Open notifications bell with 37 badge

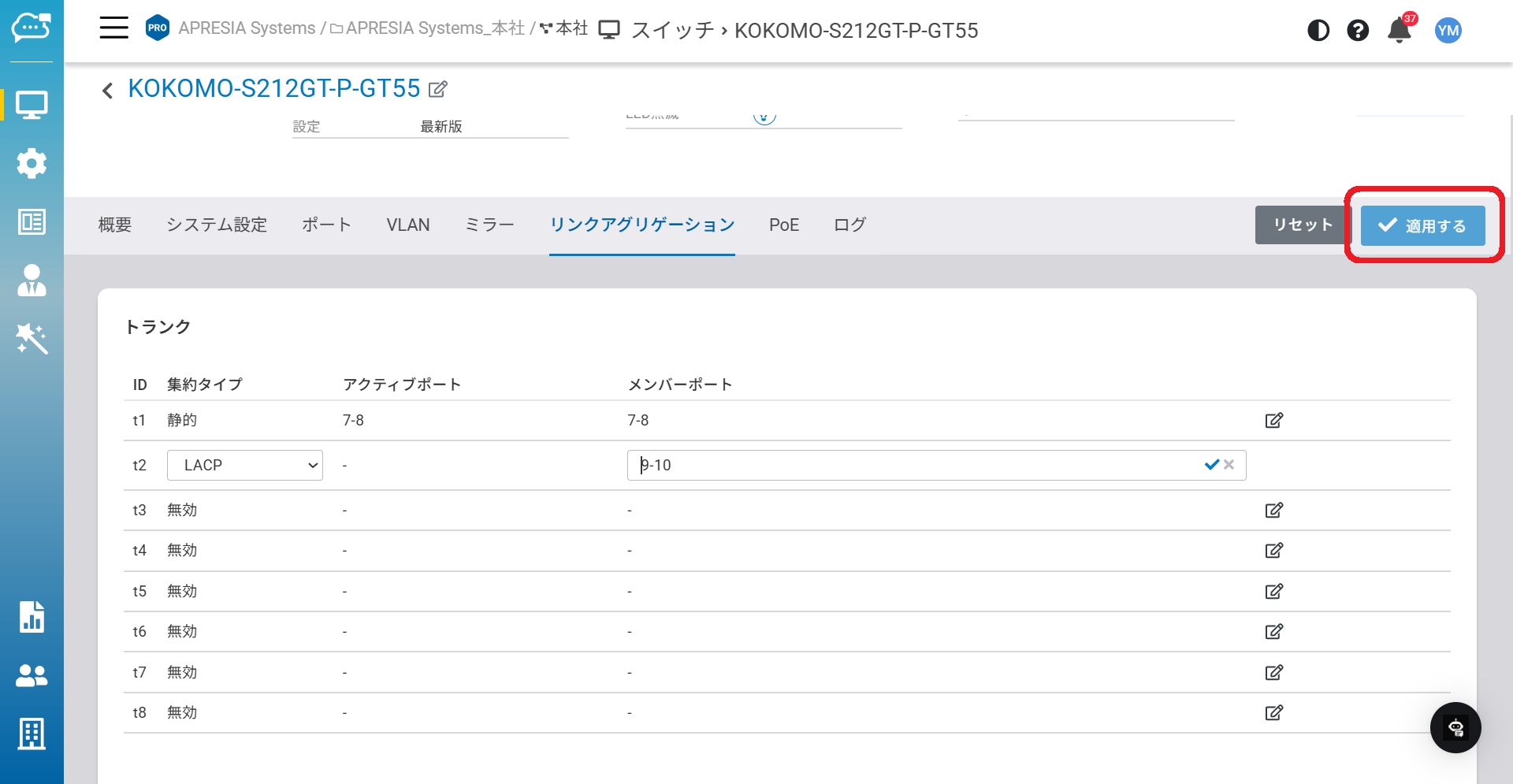[x=1399, y=31]
